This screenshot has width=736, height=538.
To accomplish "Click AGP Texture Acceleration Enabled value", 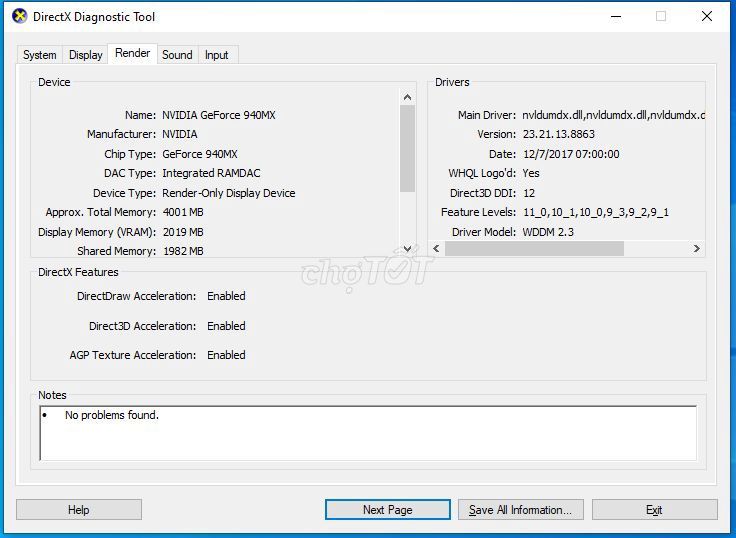I will point(226,355).
